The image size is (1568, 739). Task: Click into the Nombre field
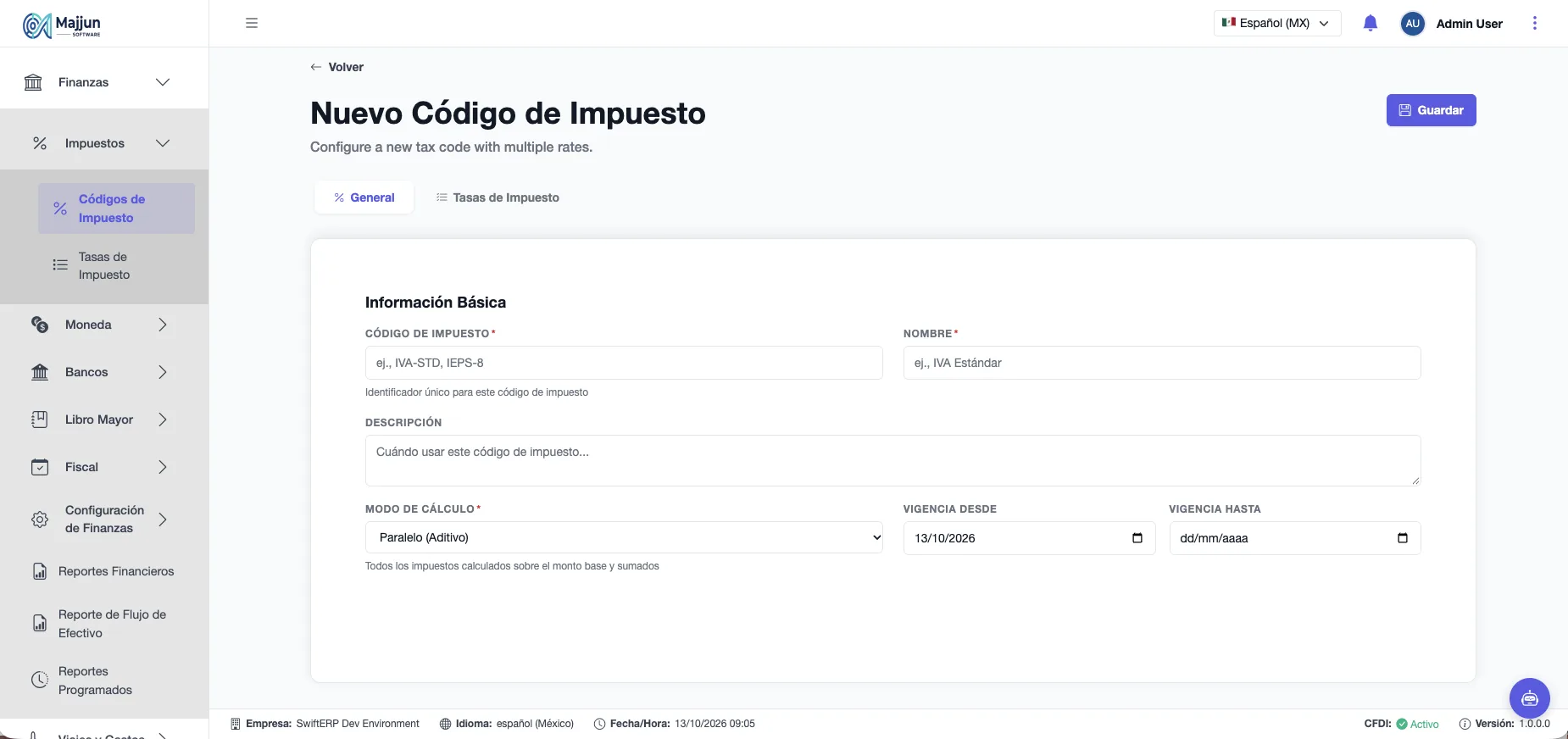point(1162,363)
